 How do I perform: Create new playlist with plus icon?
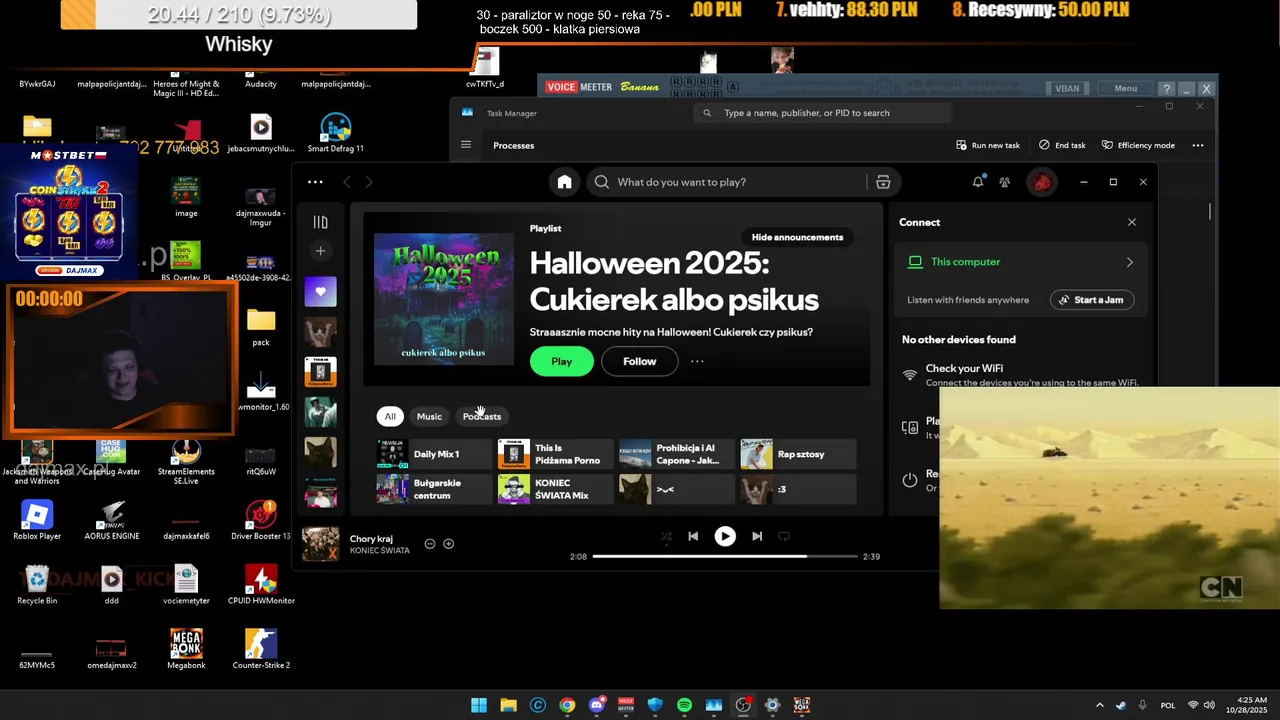click(x=320, y=251)
